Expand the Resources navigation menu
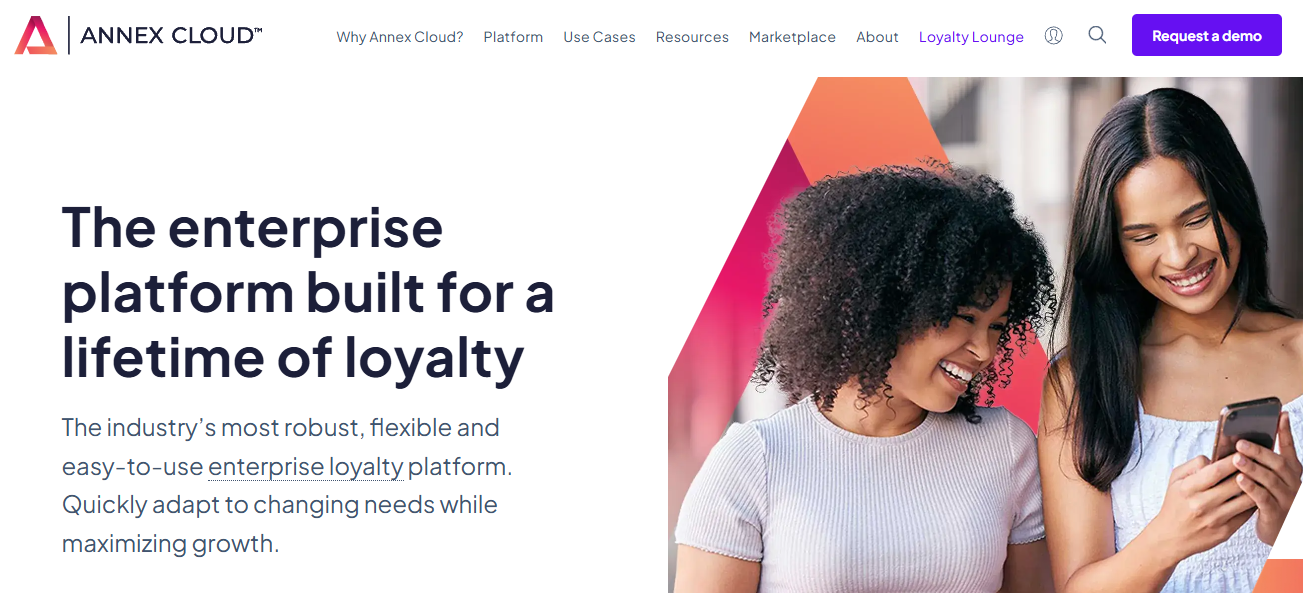The width and height of the screenshot is (1303, 593). (x=692, y=37)
